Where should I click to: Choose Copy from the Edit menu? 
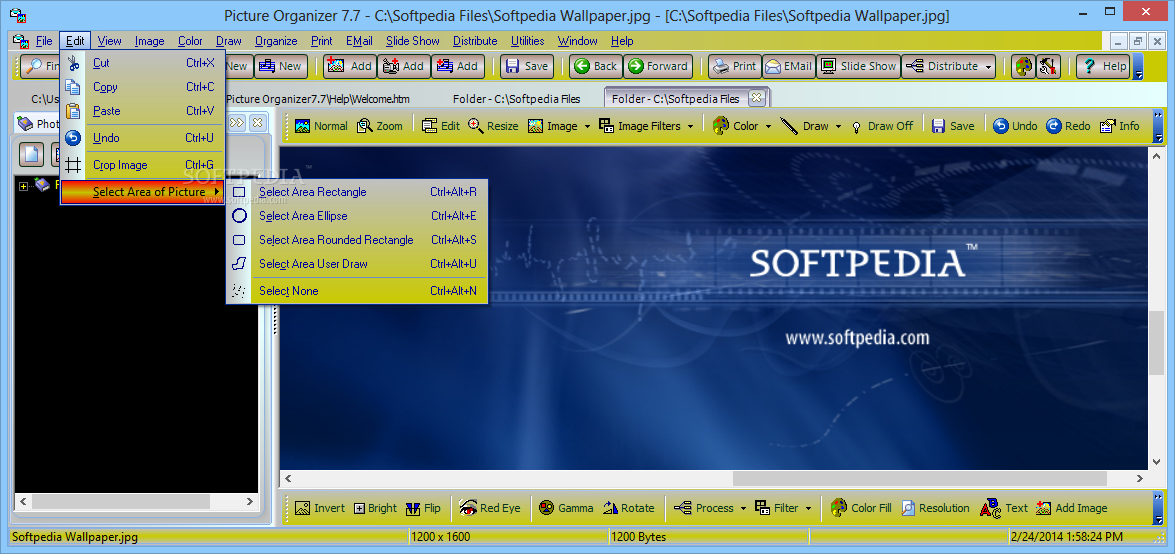(143, 87)
